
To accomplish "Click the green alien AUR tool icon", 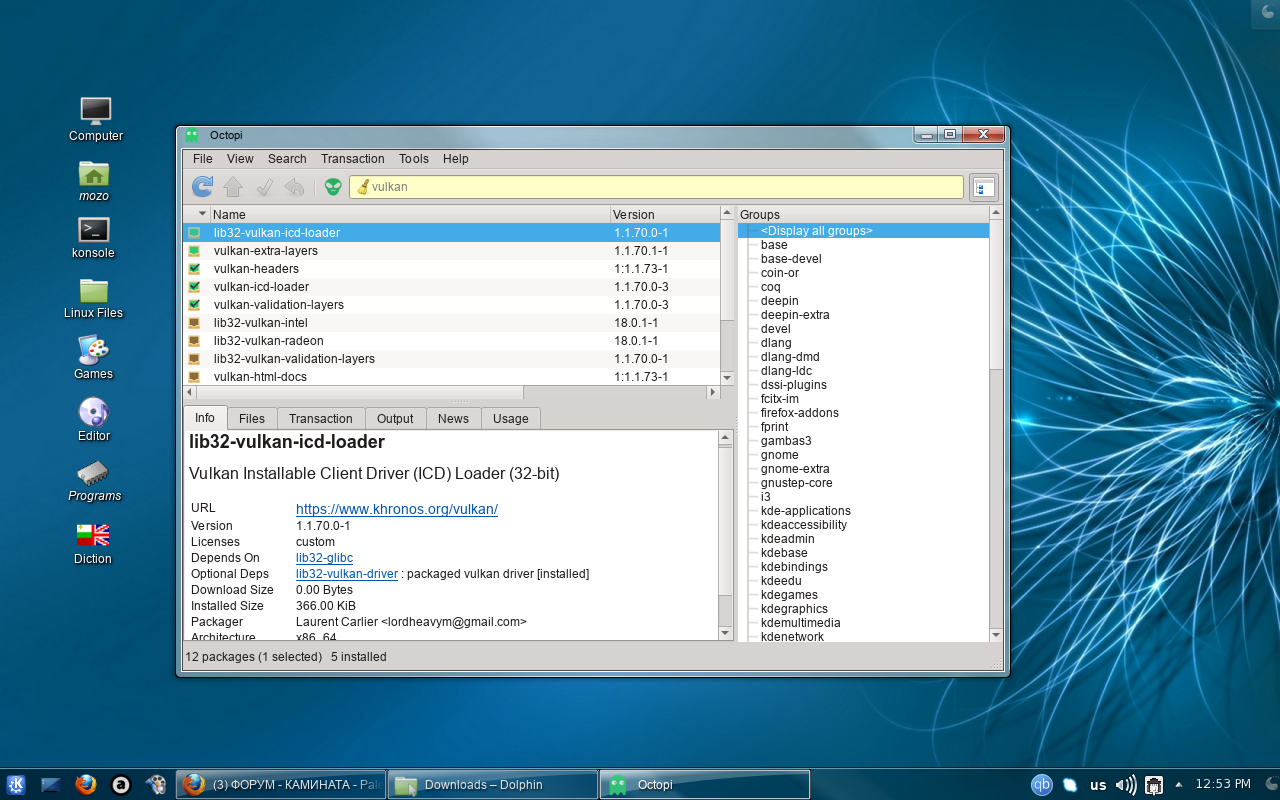I will tap(333, 186).
